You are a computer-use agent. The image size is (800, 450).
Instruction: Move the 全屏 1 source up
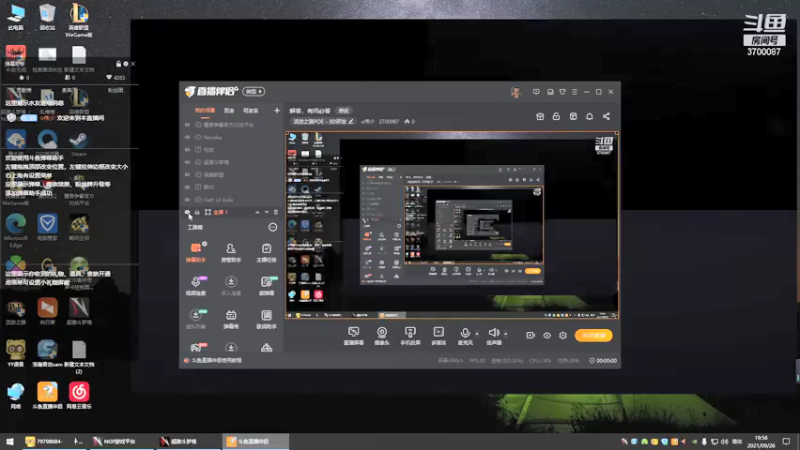[257, 212]
